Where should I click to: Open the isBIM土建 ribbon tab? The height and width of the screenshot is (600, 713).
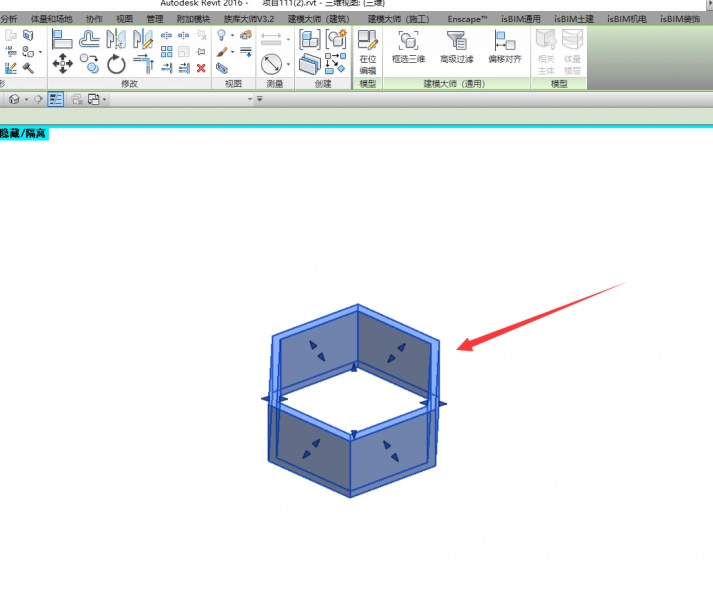pyautogui.click(x=574, y=19)
